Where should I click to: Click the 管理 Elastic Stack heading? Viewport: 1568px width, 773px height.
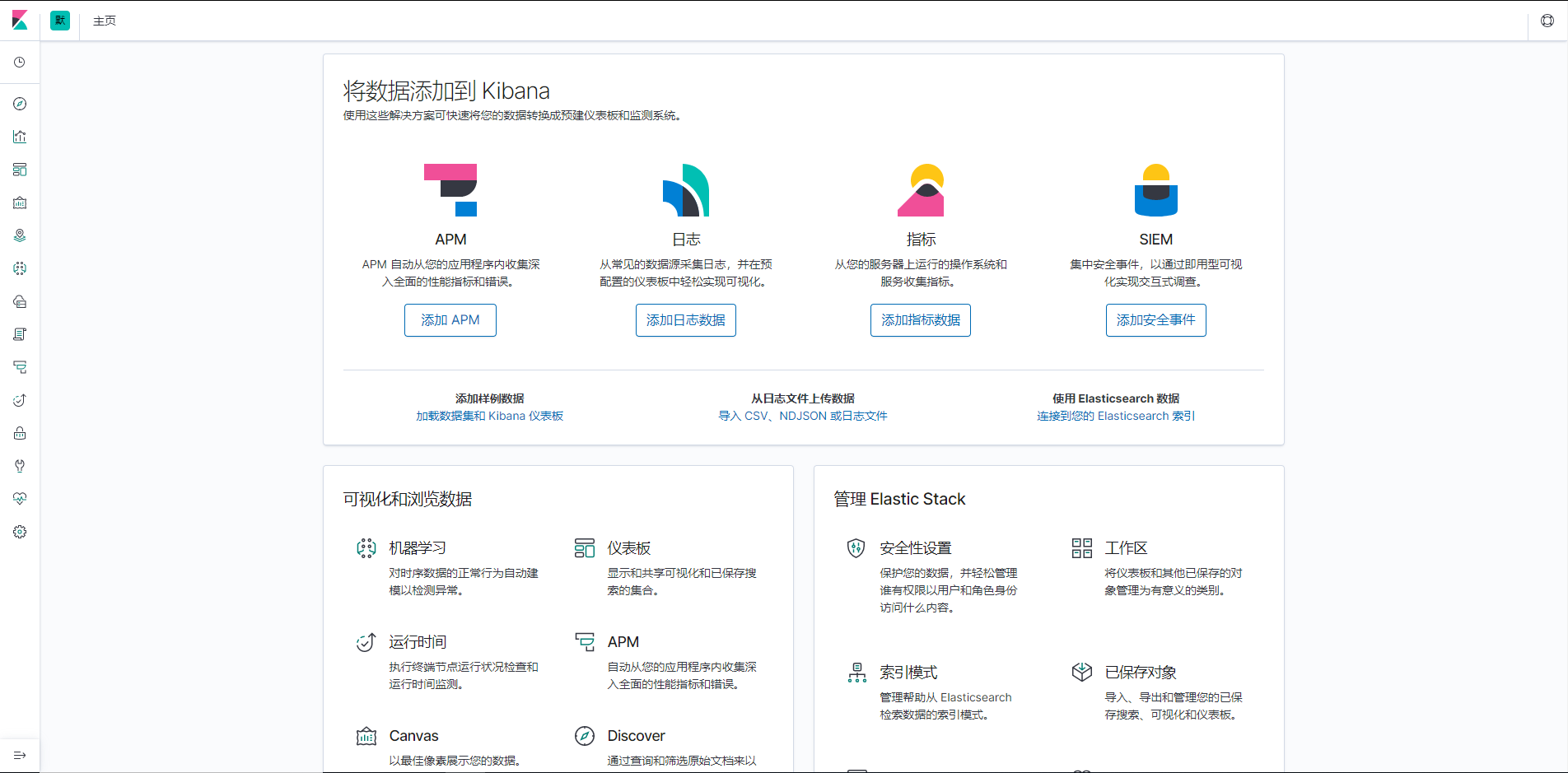tap(899, 499)
